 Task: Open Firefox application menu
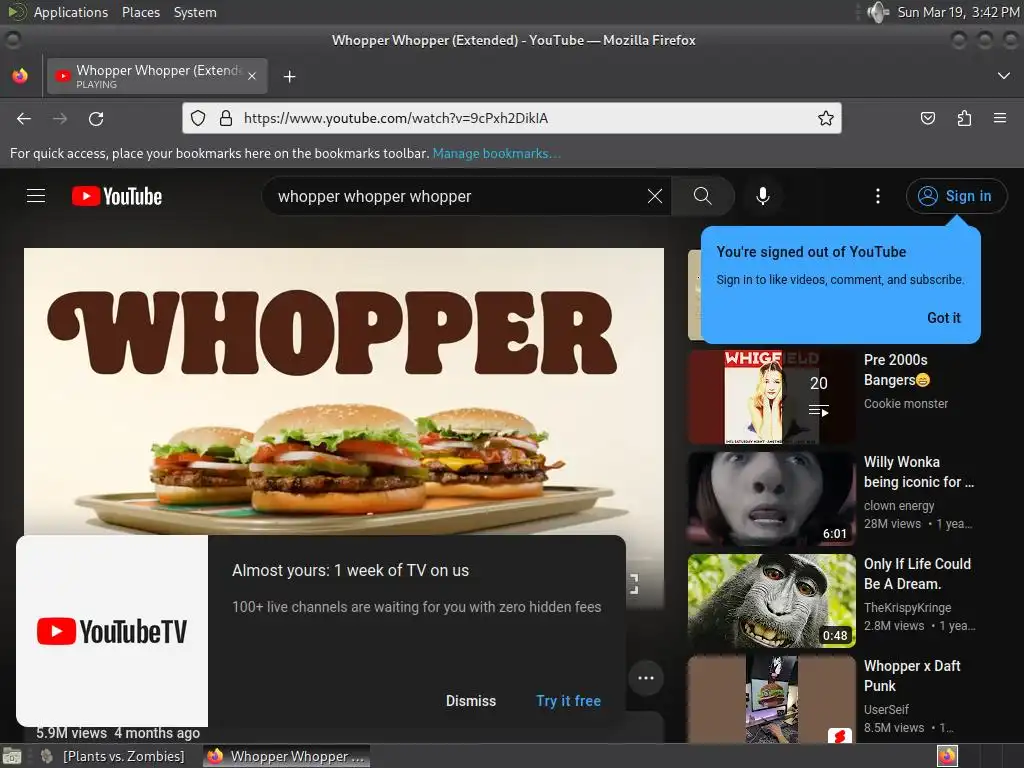pos(1000,118)
